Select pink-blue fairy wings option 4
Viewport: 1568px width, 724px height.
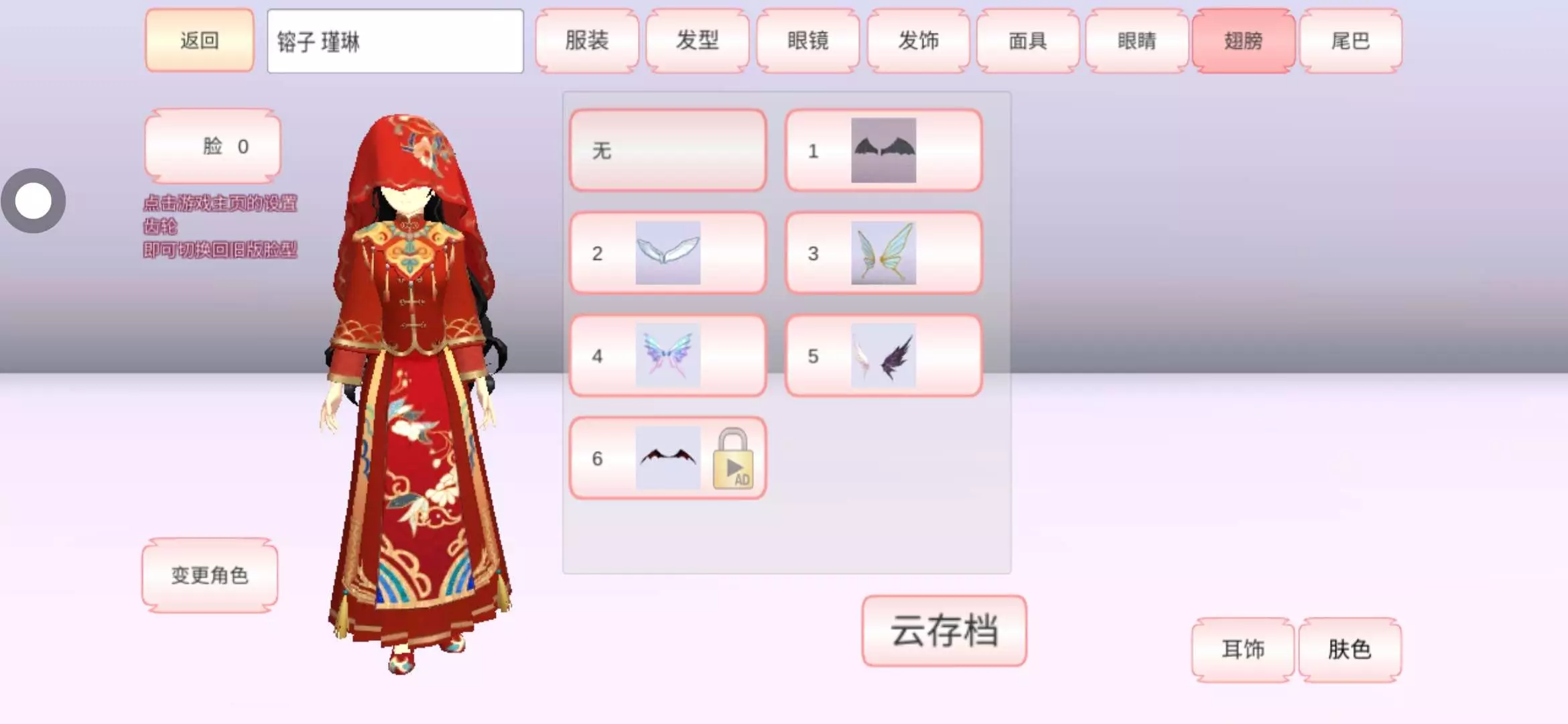(x=667, y=355)
